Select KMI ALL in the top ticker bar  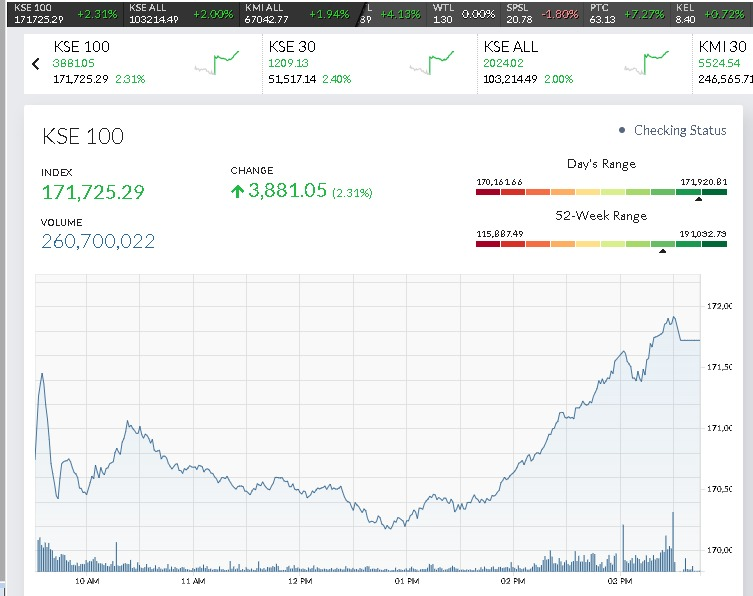tap(296, 14)
